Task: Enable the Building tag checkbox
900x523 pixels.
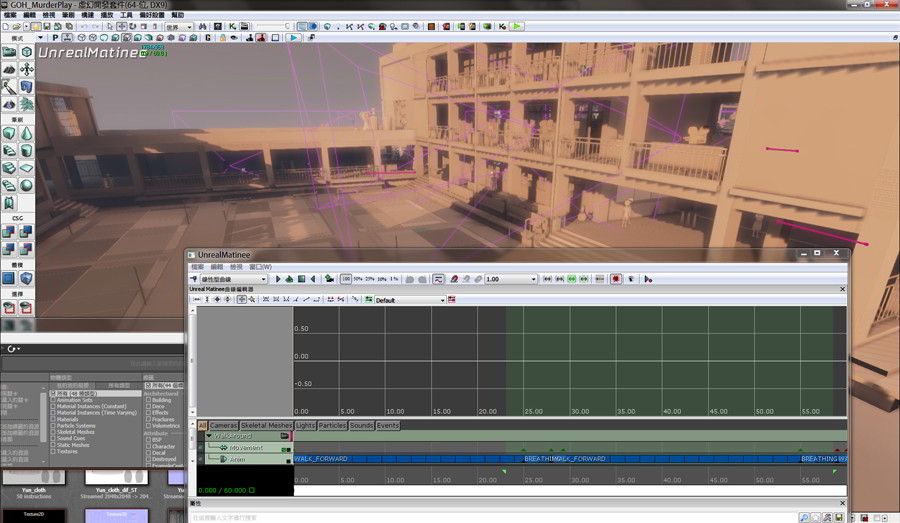Action: click(x=148, y=400)
